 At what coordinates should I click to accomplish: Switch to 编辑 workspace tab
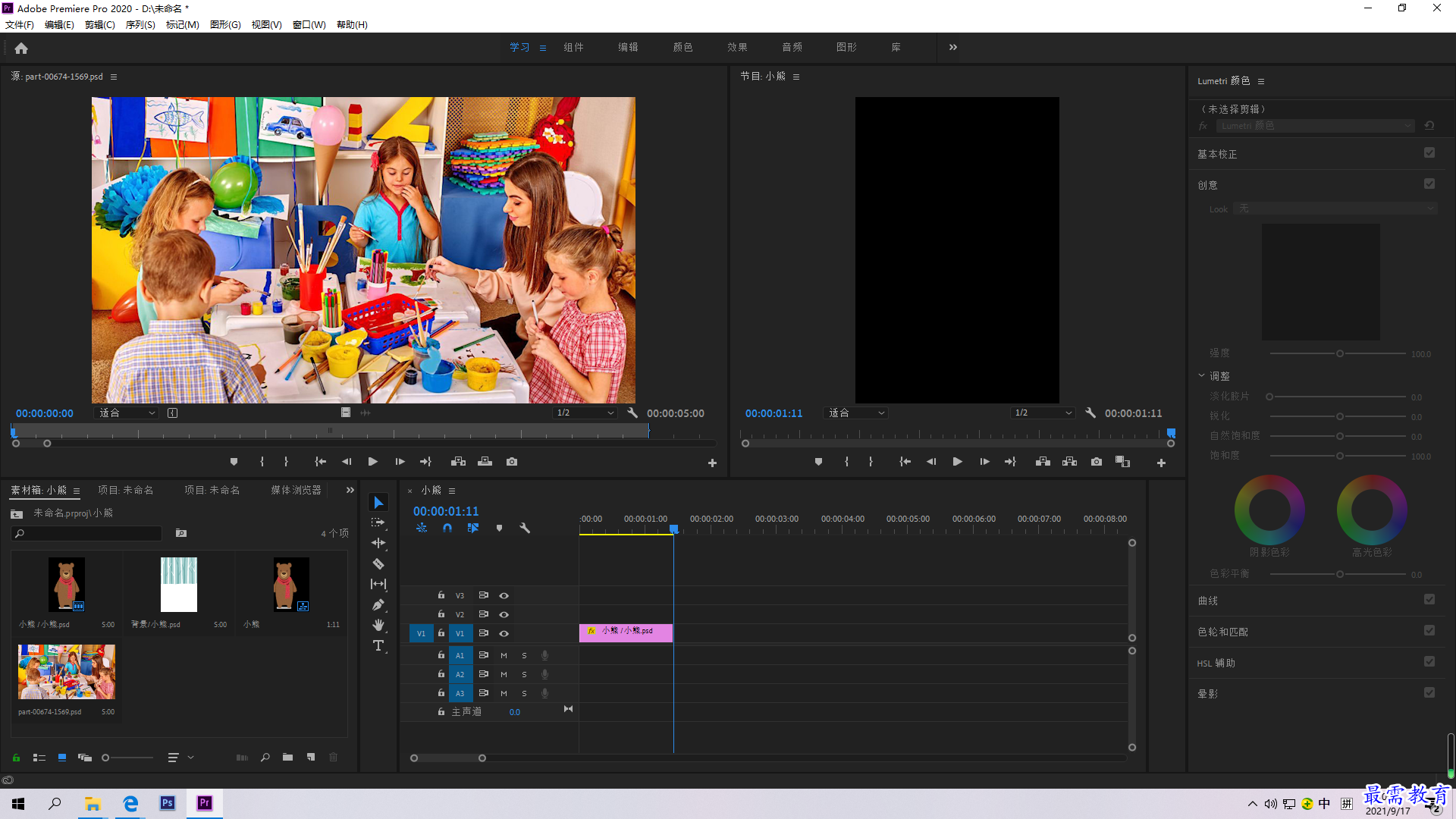point(628,47)
